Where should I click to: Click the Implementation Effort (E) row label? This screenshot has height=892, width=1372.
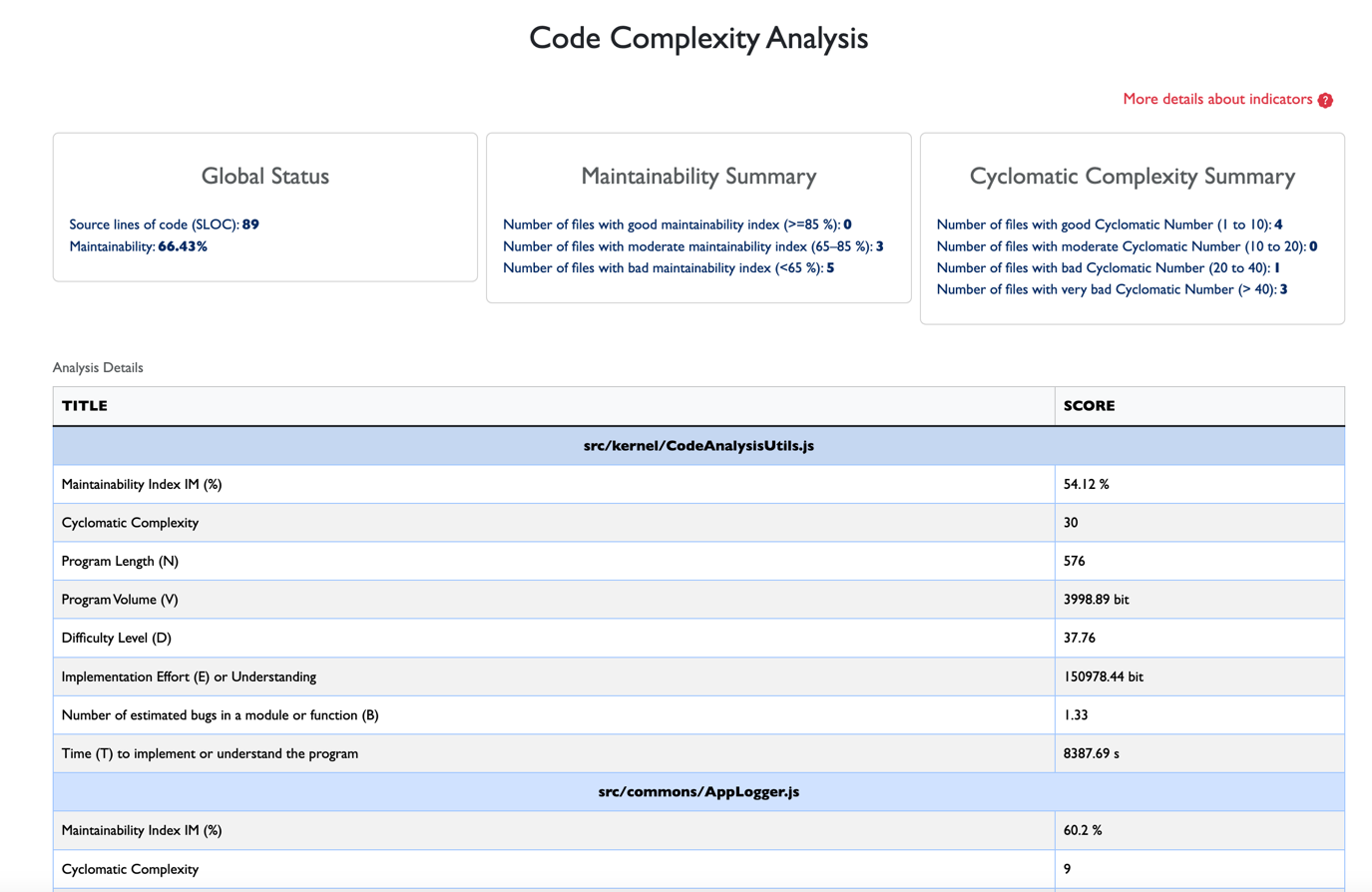pos(189,676)
